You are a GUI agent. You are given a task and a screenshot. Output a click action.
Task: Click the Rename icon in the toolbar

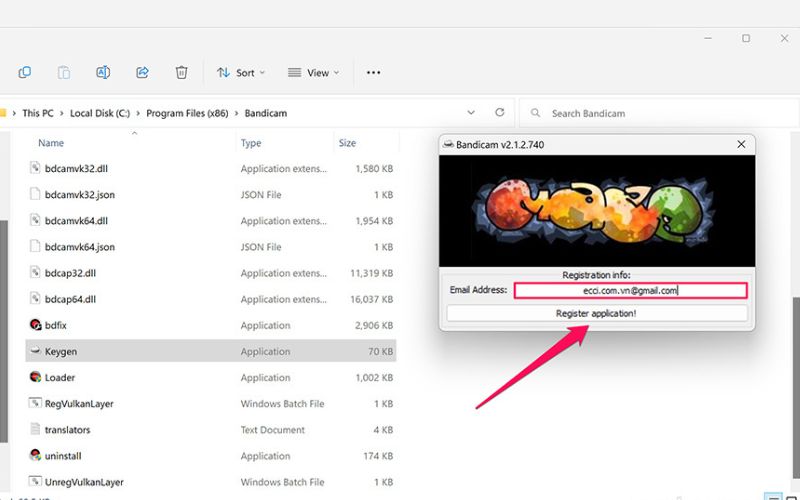pos(103,72)
